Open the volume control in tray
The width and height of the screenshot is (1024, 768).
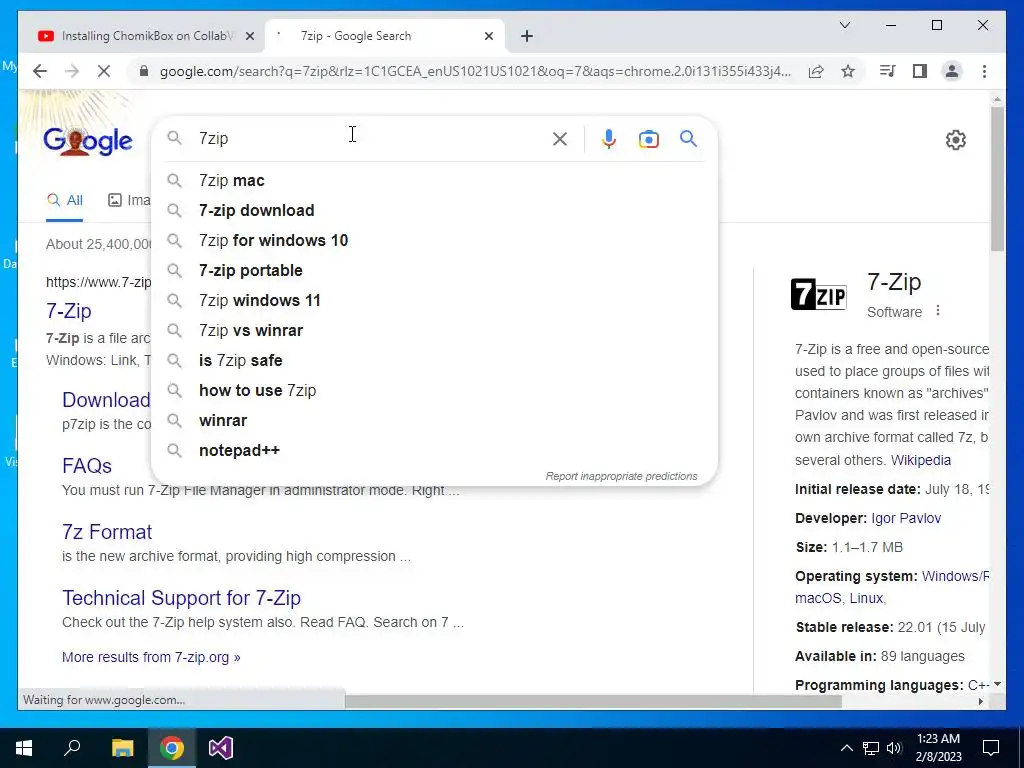tap(894, 748)
